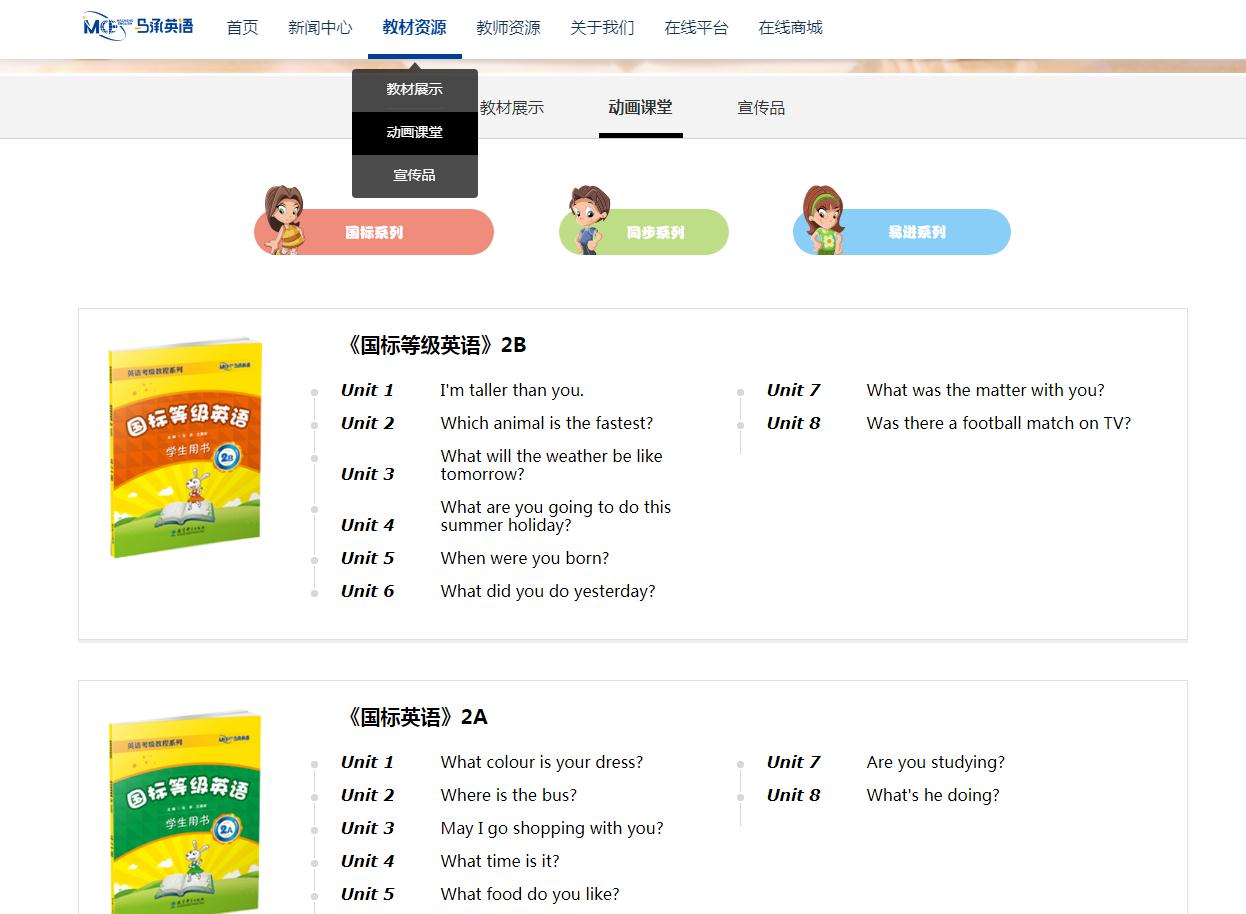Switch to the 教材展示 sub-tab
This screenshot has height=914, width=1246.
click(512, 108)
